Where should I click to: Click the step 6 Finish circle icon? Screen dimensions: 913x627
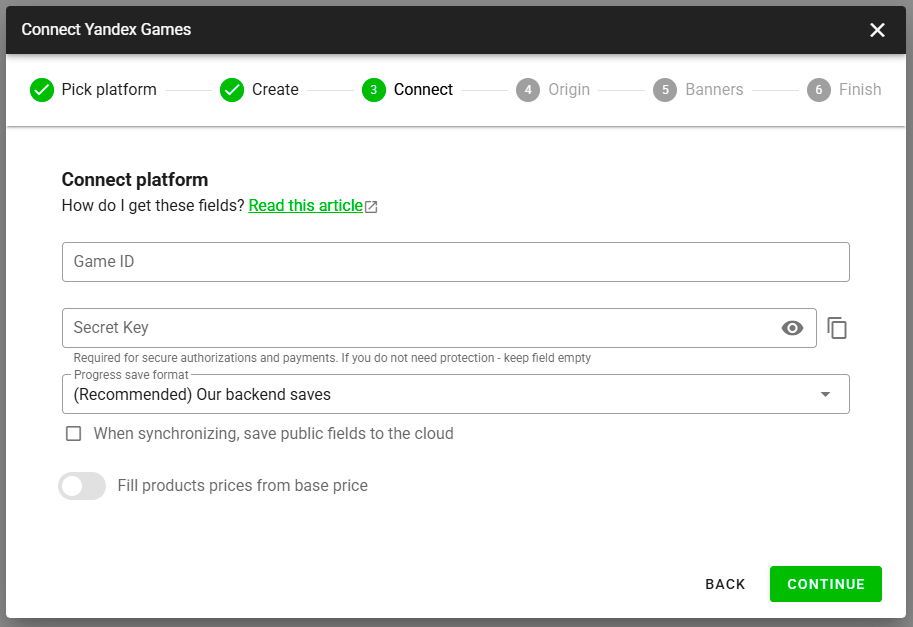[x=819, y=90]
